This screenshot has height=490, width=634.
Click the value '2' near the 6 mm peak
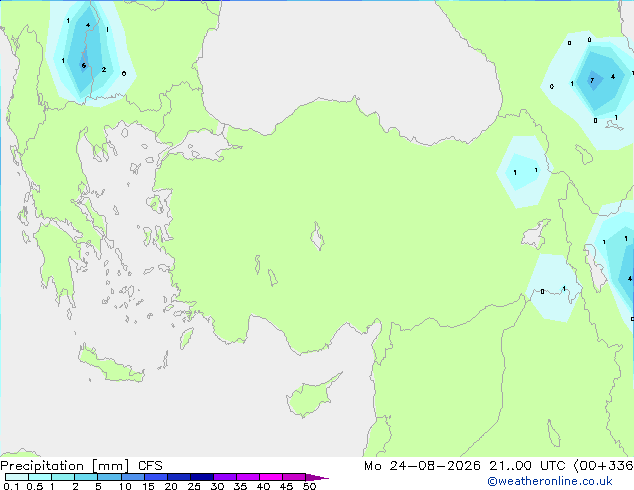tap(104, 70)
